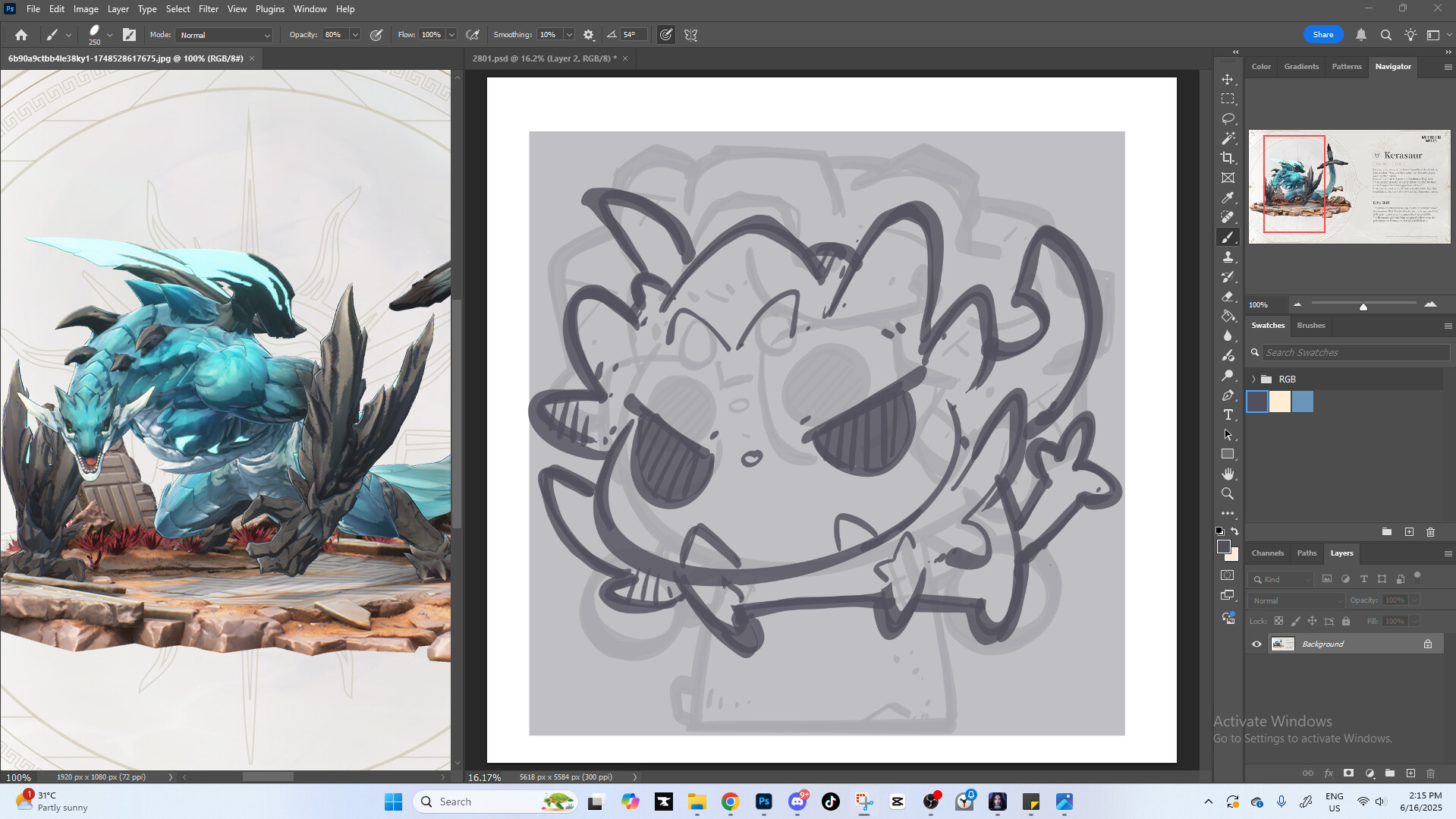Image resolution: width=1456 pixels, height=819 pixels.
Task: Toggle the brush settings panel
Action: [x=130, y=35]
